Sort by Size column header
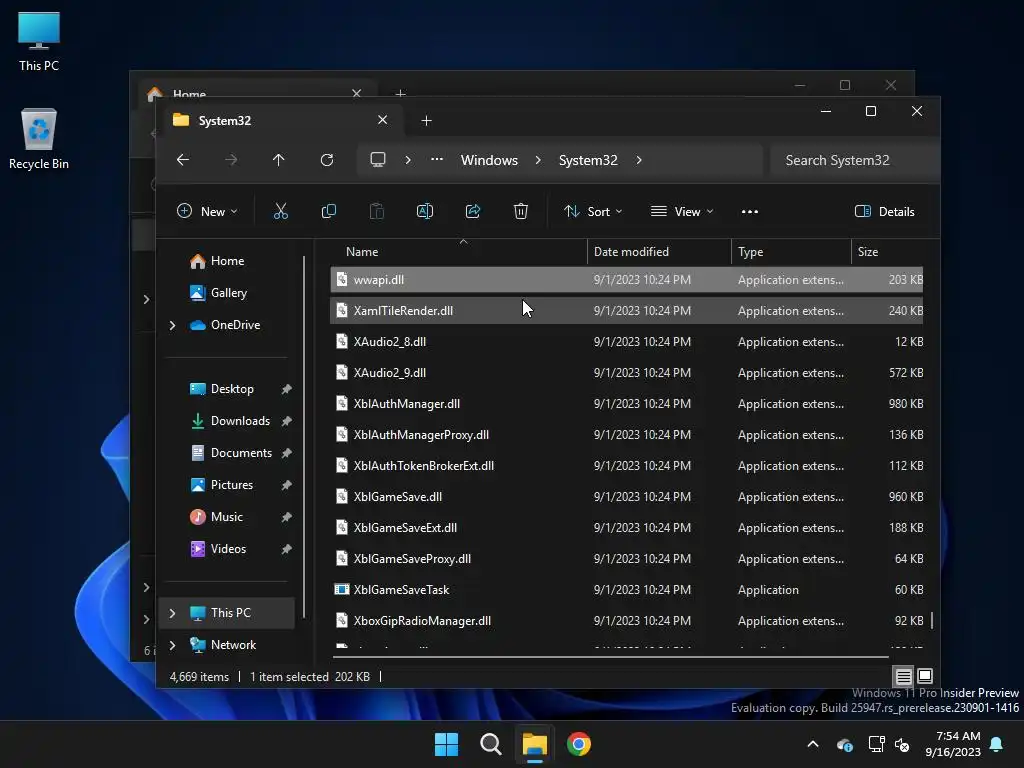1024x768 pixels. pyautogui.click(x=888, y=251)
